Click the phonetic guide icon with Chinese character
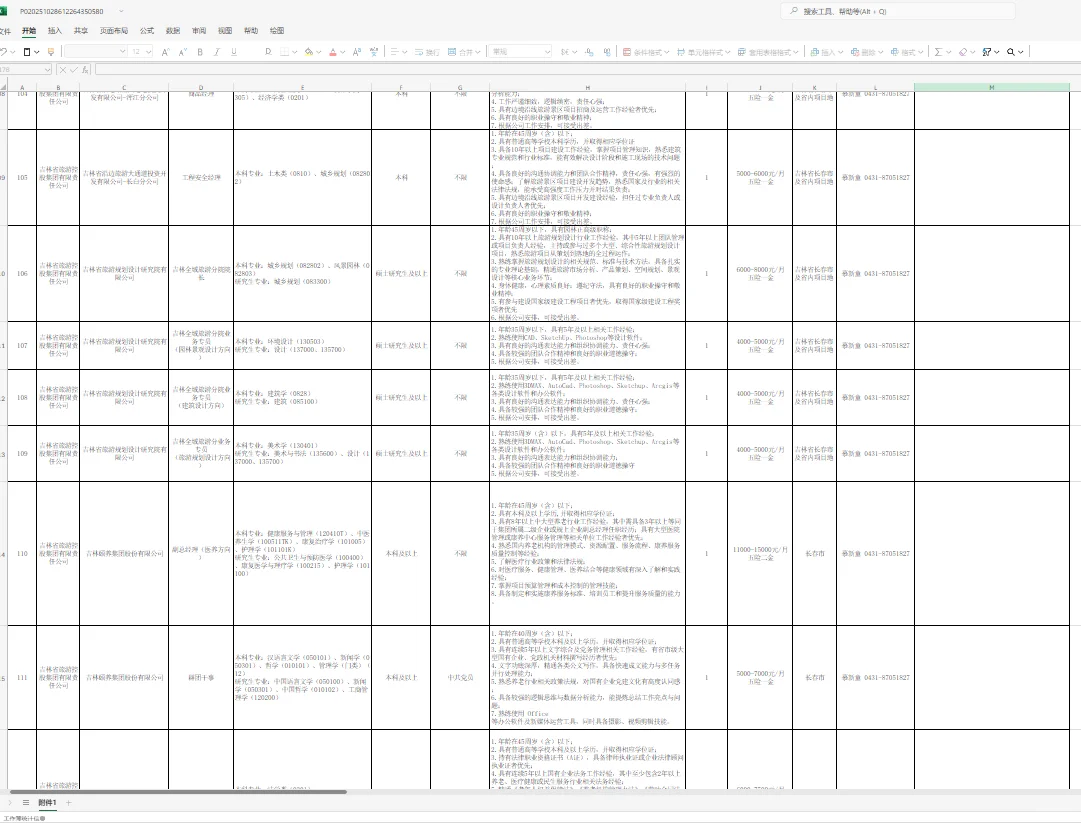 tap(374, 52)
